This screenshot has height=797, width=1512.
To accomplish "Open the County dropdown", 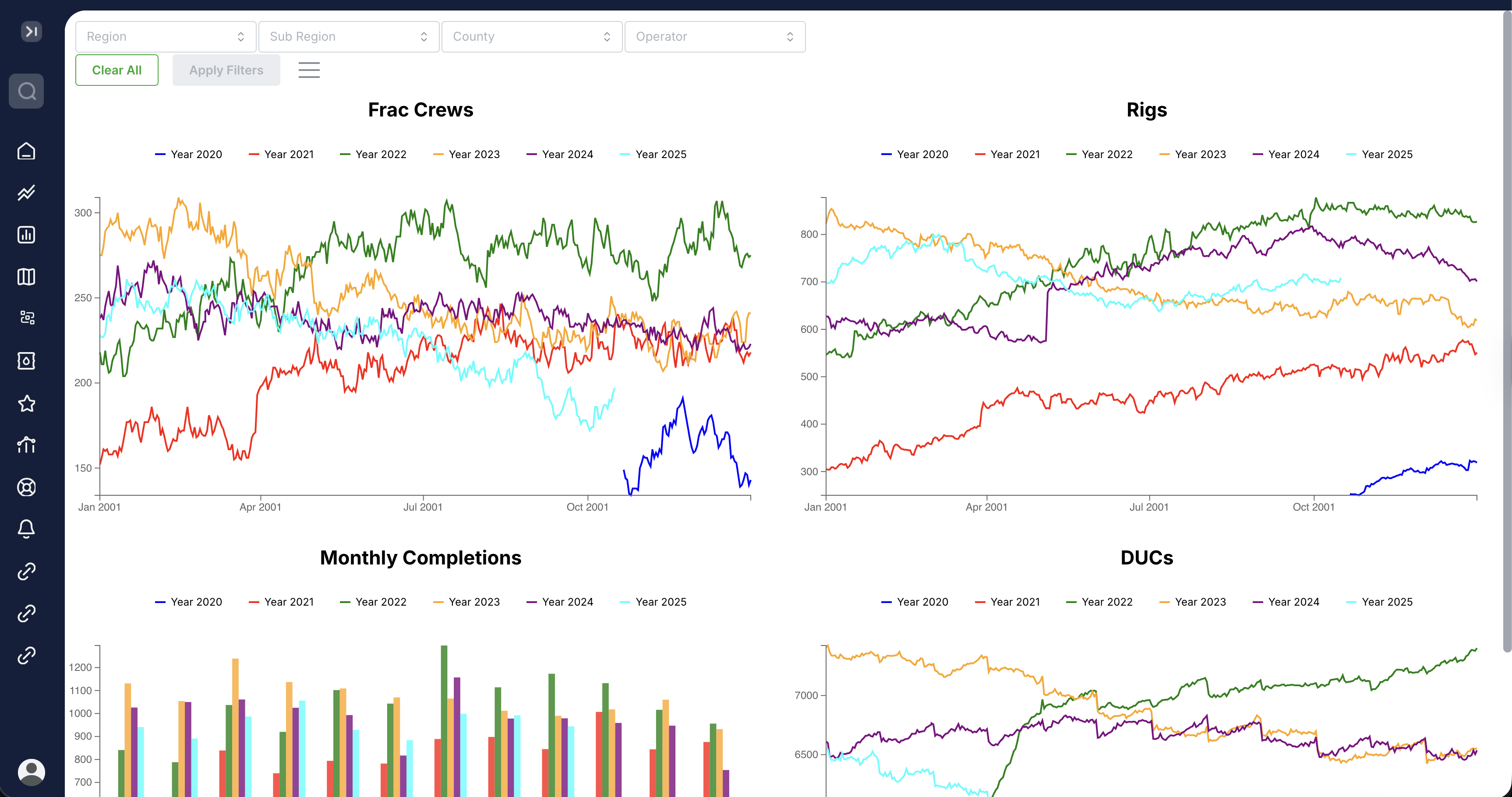I will 531,36.
